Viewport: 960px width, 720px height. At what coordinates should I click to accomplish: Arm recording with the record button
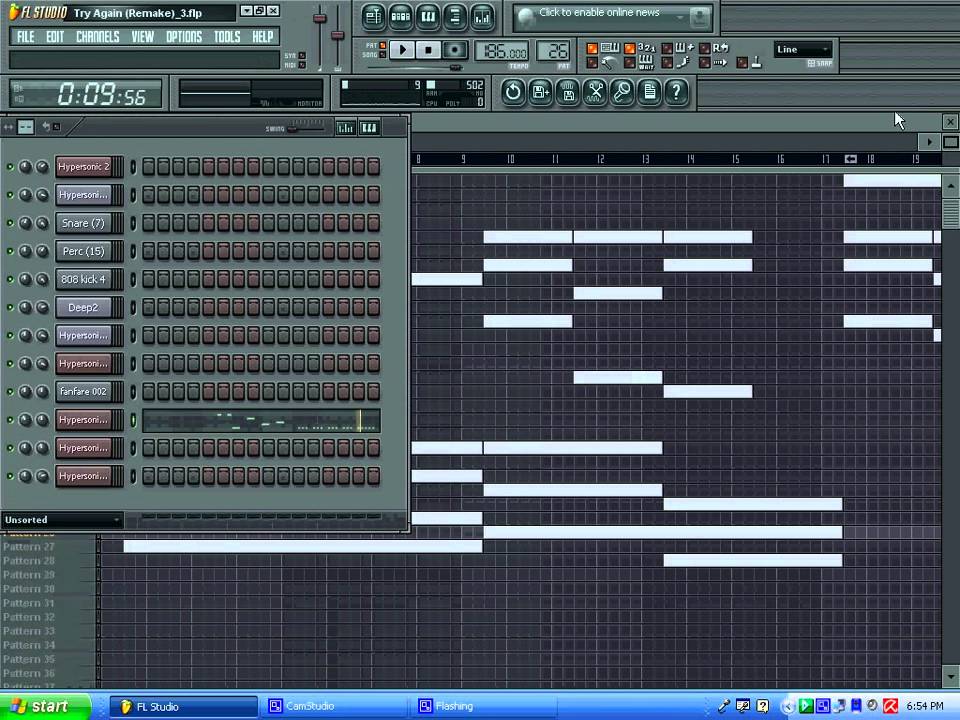(x=455, y=50)
